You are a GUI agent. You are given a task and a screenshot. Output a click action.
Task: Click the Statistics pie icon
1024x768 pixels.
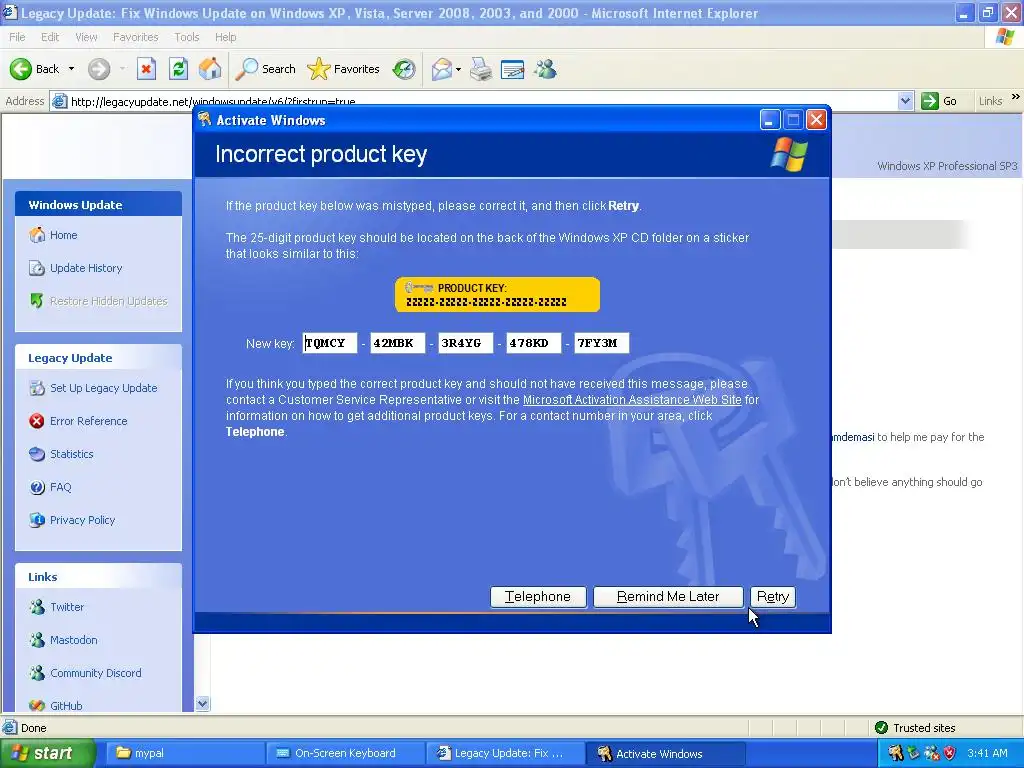click(37, 454)
